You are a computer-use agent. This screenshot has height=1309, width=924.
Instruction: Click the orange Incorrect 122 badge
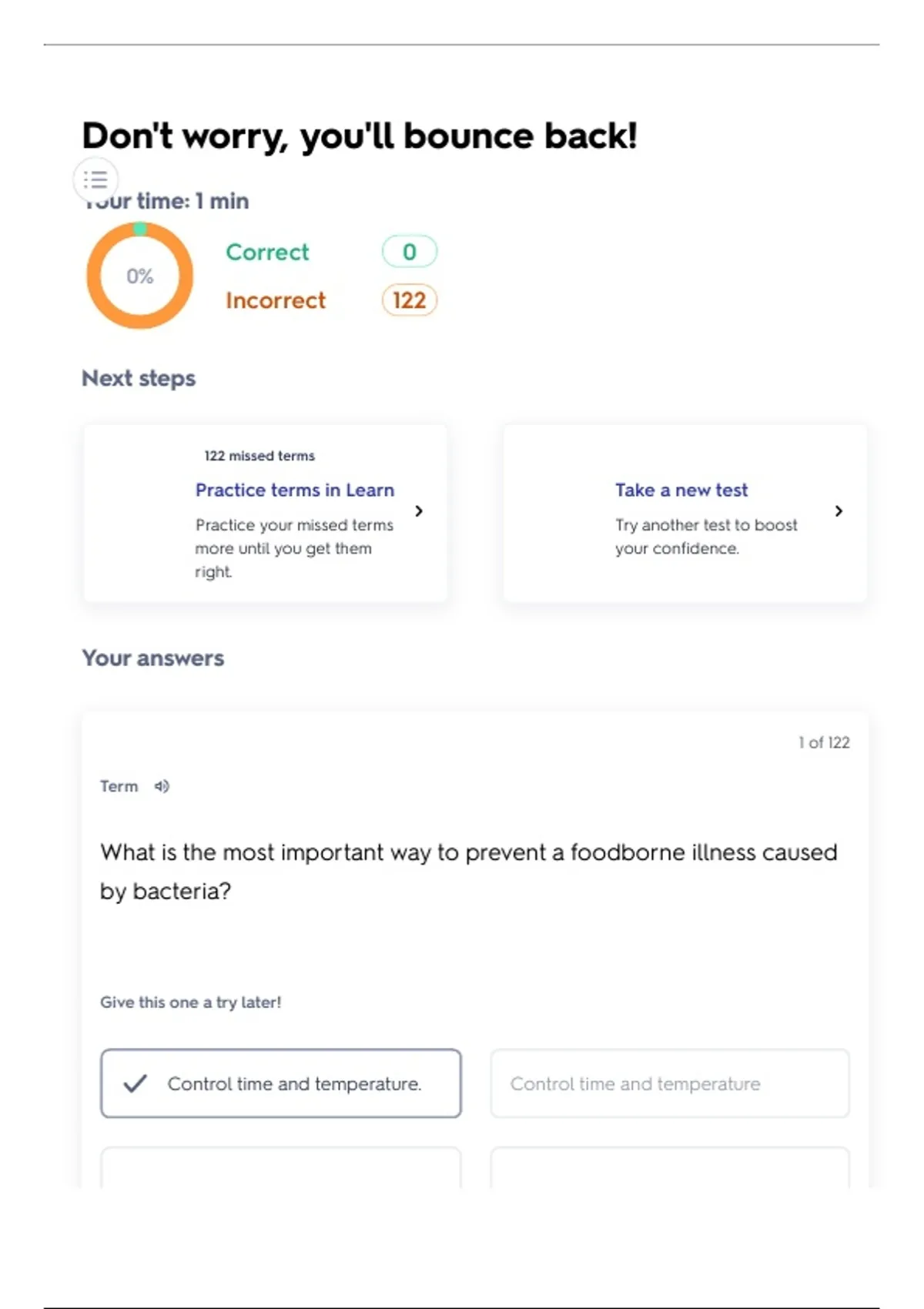(x=409, y=300)
